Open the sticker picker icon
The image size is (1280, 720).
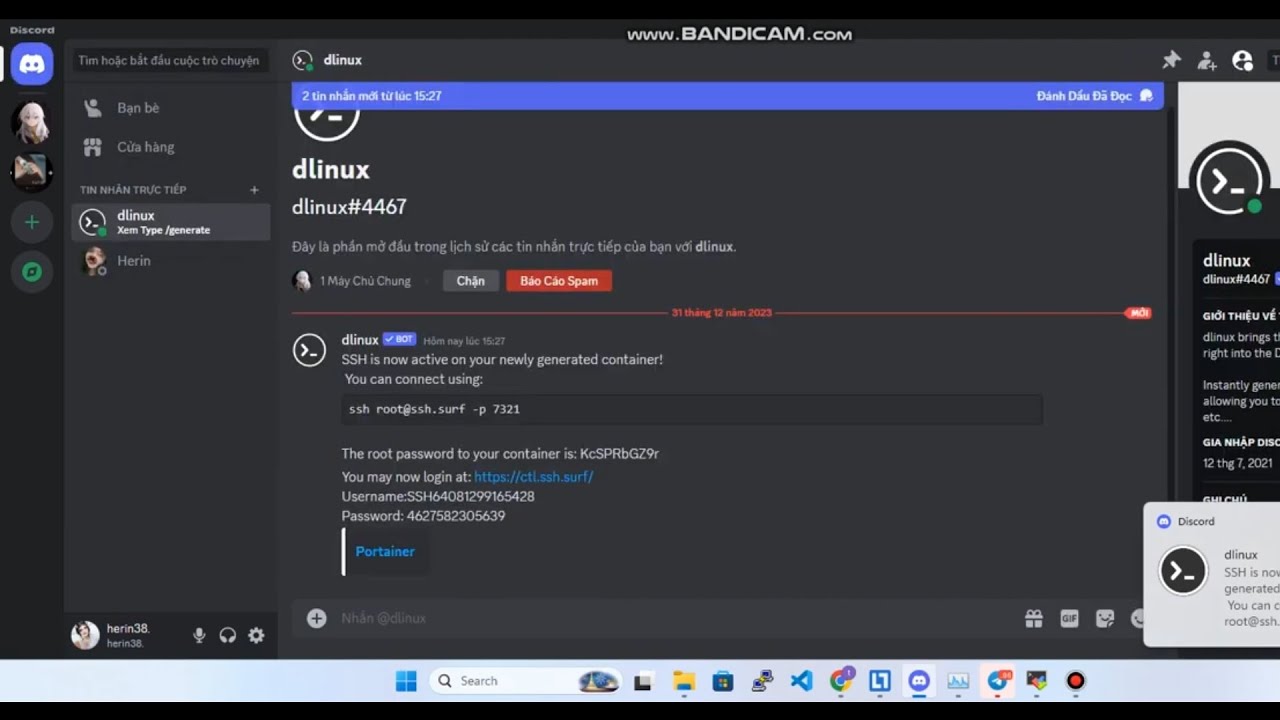point(1105,618)
